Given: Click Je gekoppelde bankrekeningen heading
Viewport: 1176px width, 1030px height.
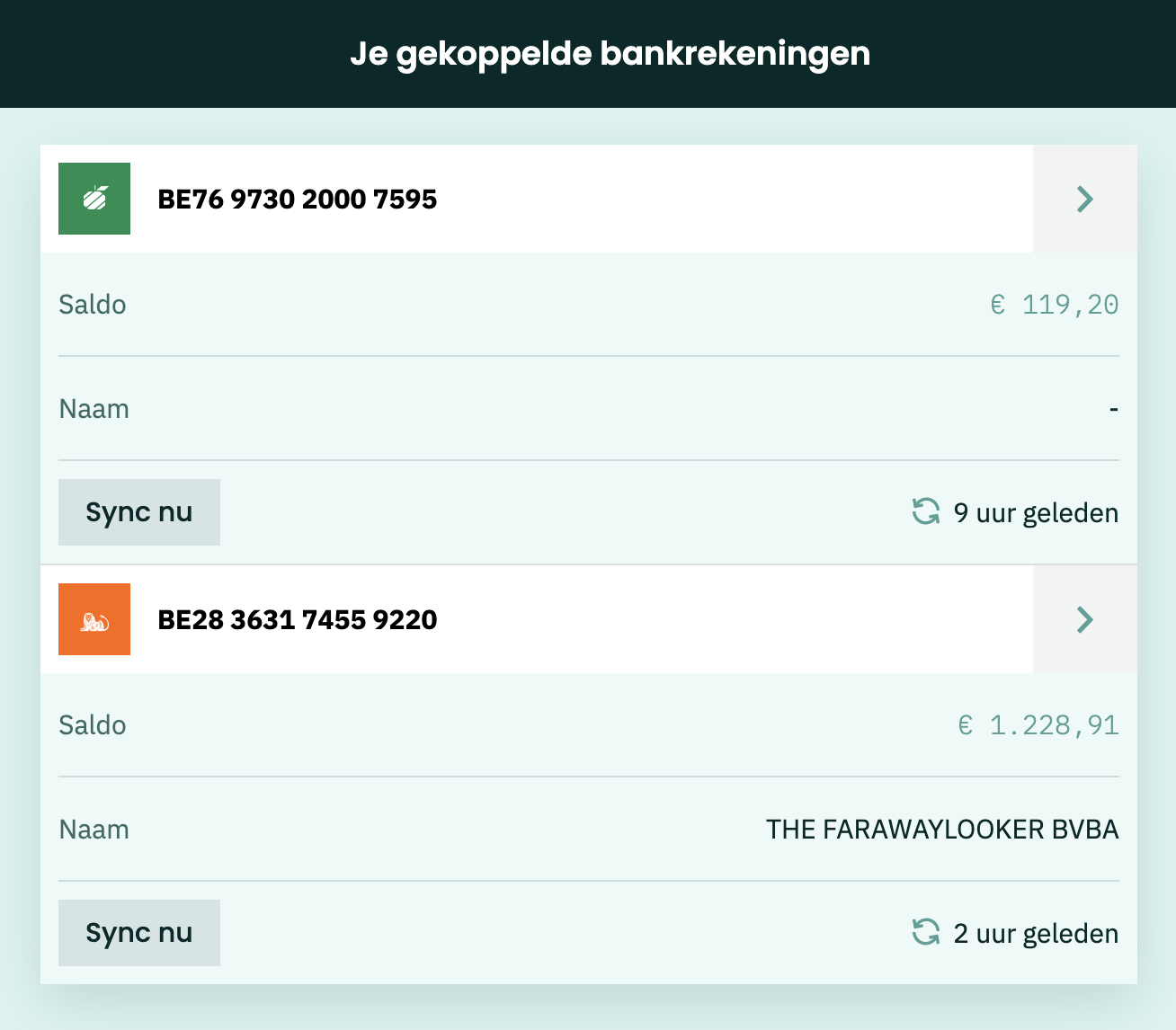Looking at the screenshot, I should (x=610, y=53).
